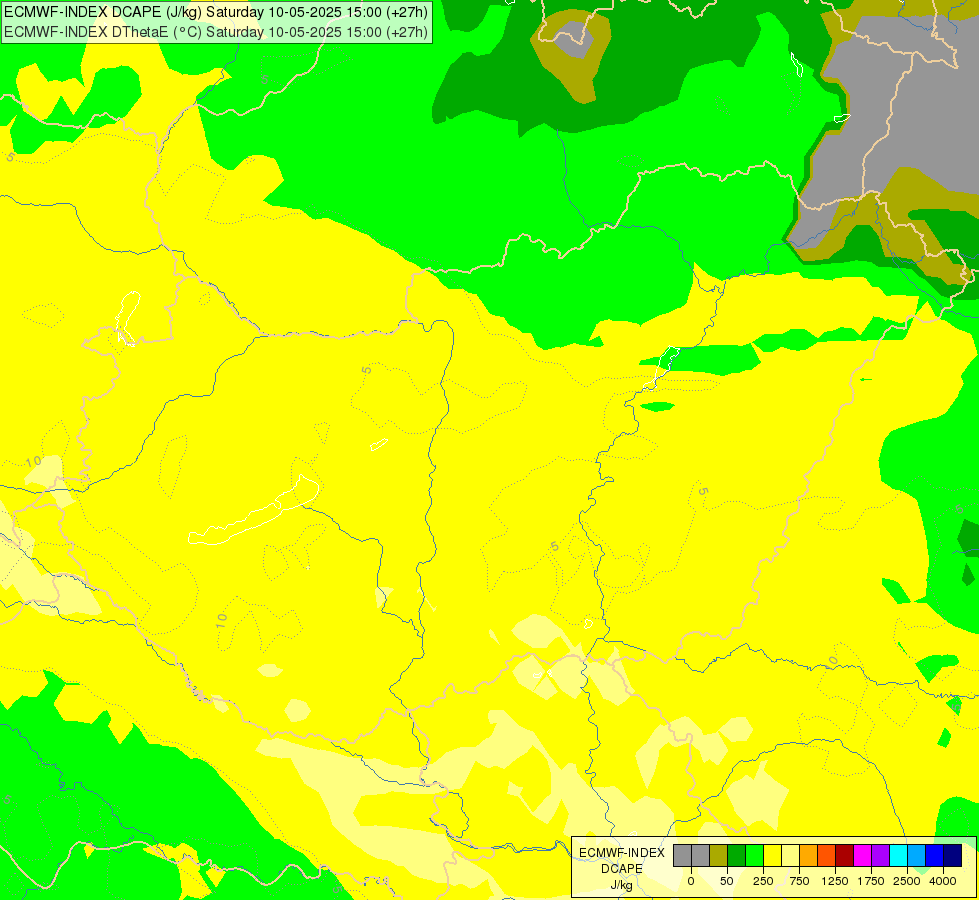Click the DCAPE (J/kg) title line
This screenshot has height=900, width=979.
point(216,12)
